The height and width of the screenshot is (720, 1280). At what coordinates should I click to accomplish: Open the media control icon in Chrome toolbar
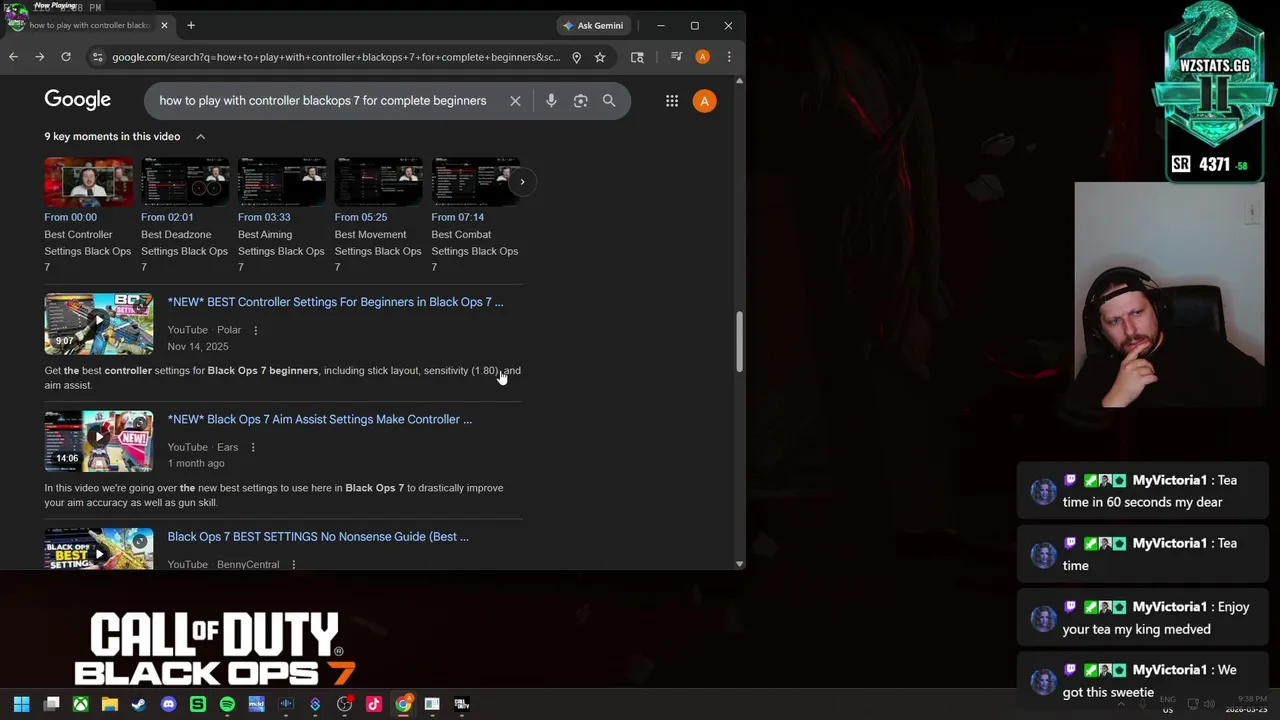coord(677,57)
